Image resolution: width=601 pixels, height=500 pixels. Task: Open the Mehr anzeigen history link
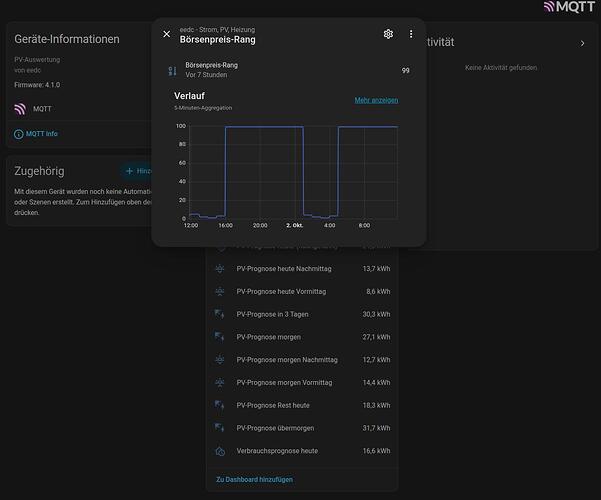(376, 100)
